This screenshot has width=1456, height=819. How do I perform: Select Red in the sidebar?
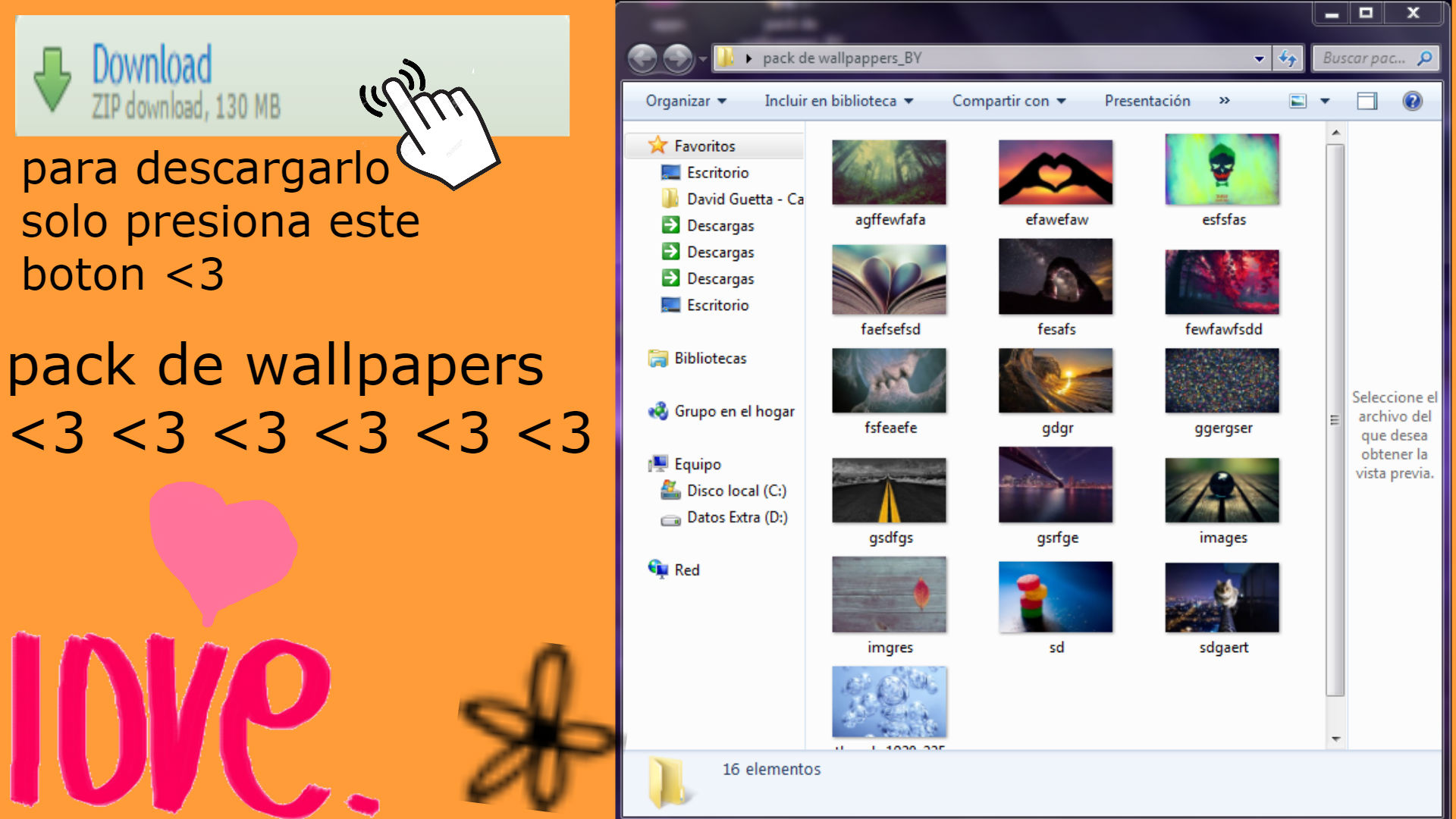pyautogui.click(x=687, y=570)
